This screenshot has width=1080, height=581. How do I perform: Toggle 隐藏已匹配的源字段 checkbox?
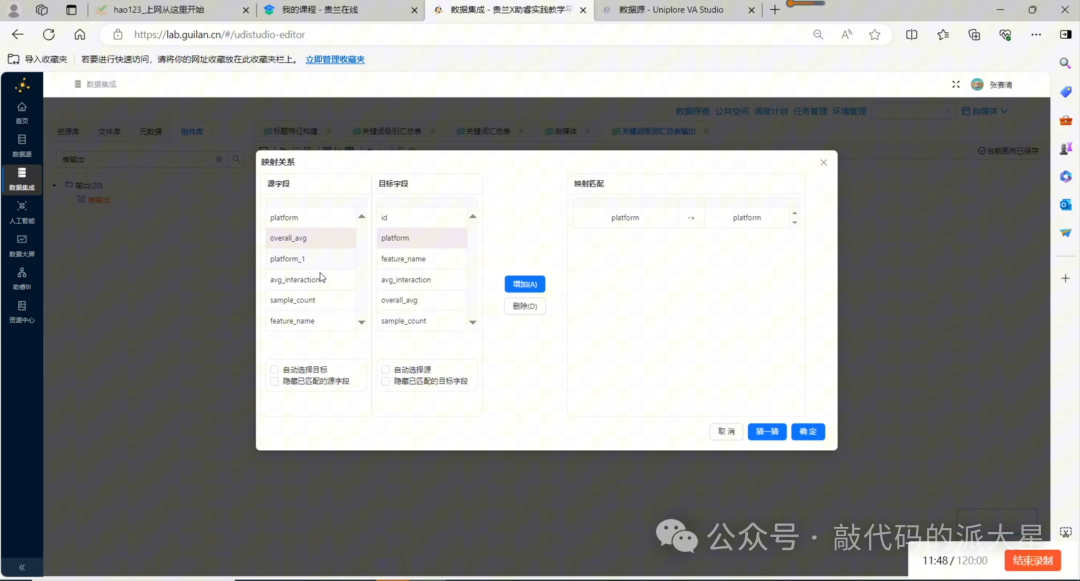pos(274,381)
